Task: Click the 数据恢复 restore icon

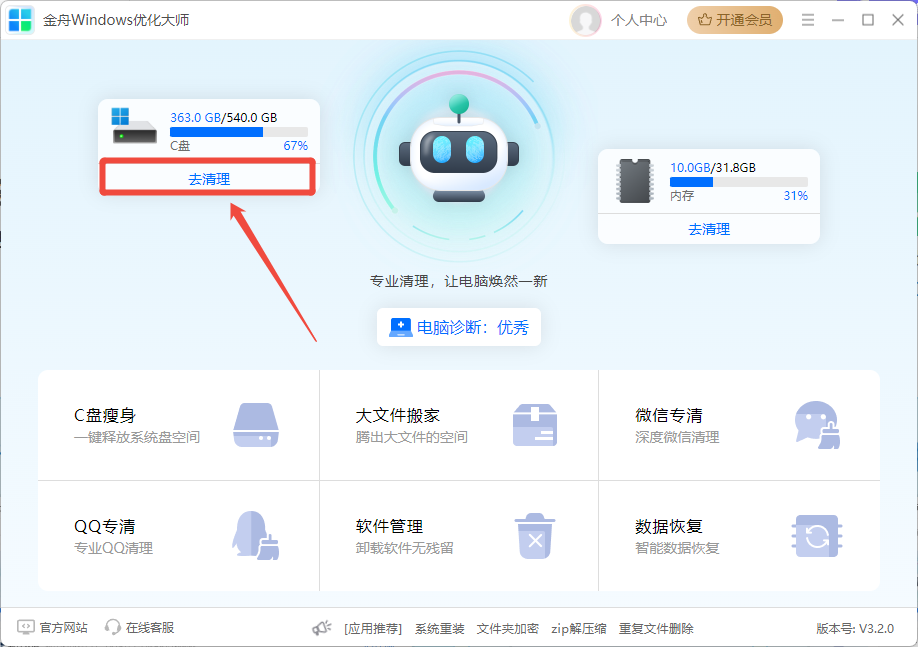Action: 817,536
